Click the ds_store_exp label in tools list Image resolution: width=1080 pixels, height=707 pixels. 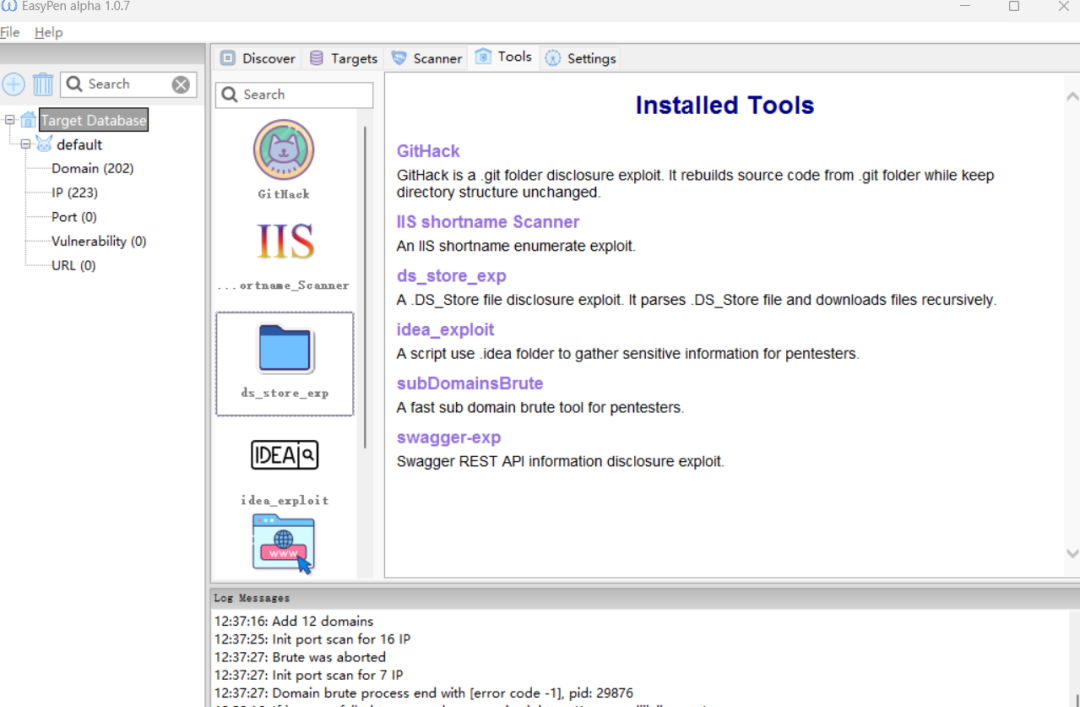284,393
